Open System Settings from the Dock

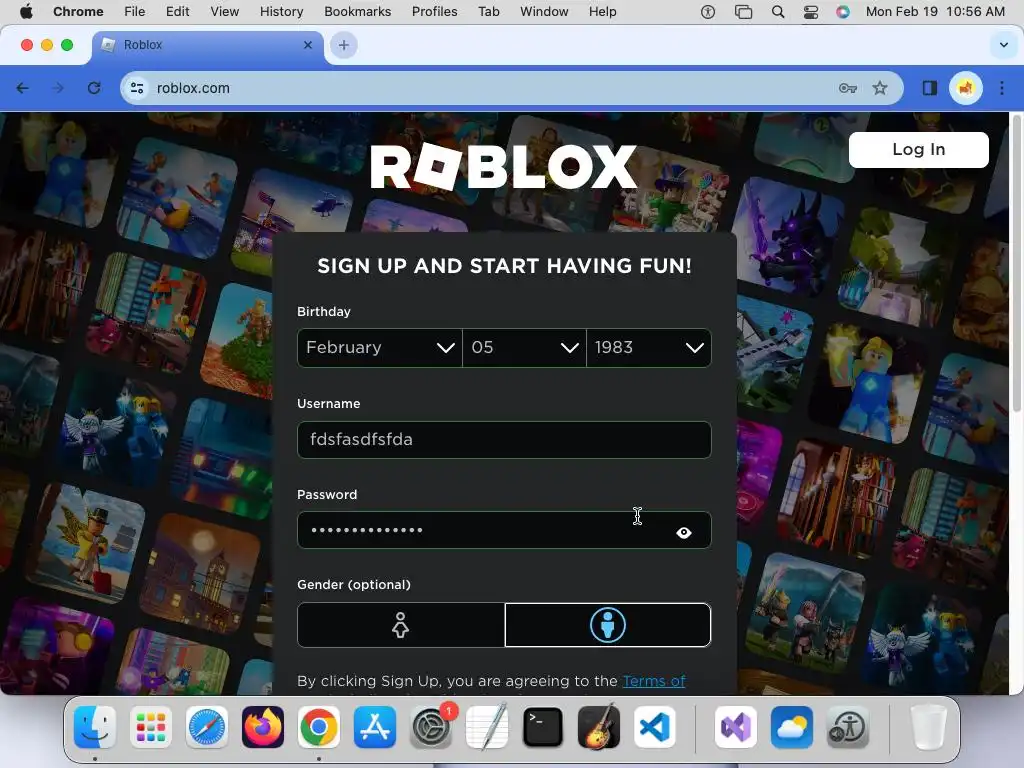(431, 727)
